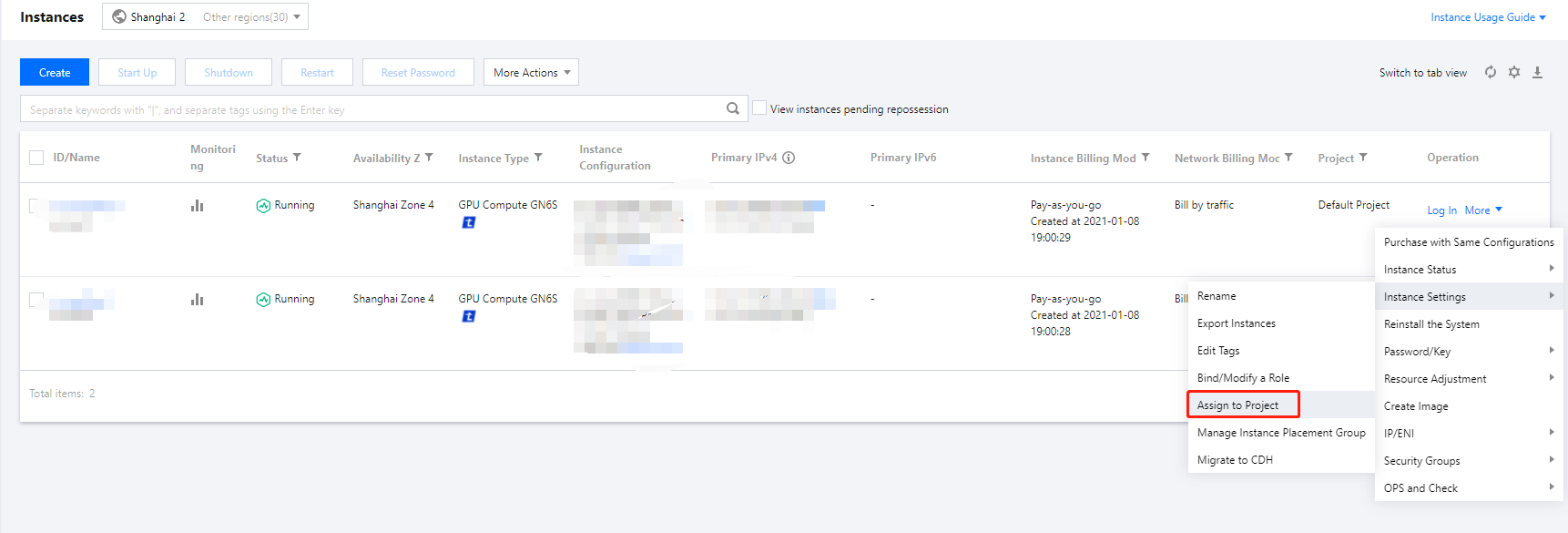Open the settings gear icon
This screenshot has width=1568, height=533.
(x=1514, y=72)
